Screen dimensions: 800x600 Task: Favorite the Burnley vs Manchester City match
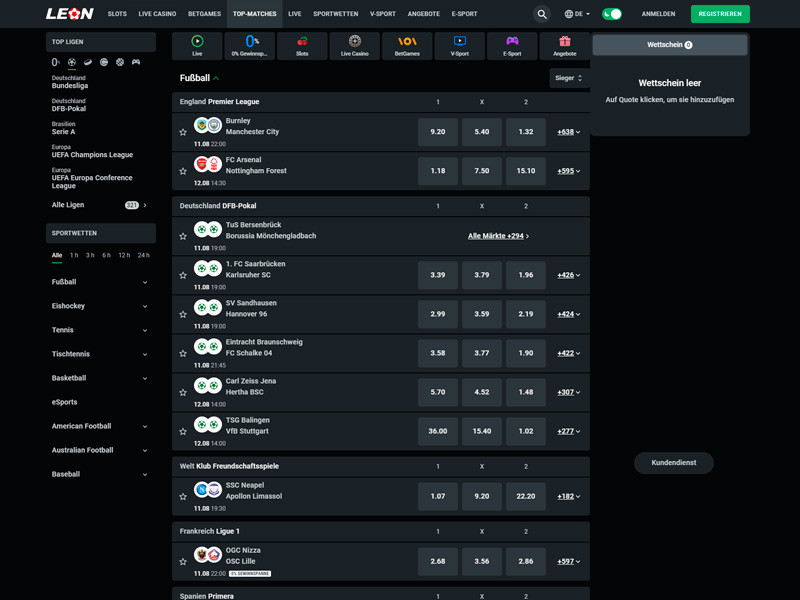click(x=183, y=132)
